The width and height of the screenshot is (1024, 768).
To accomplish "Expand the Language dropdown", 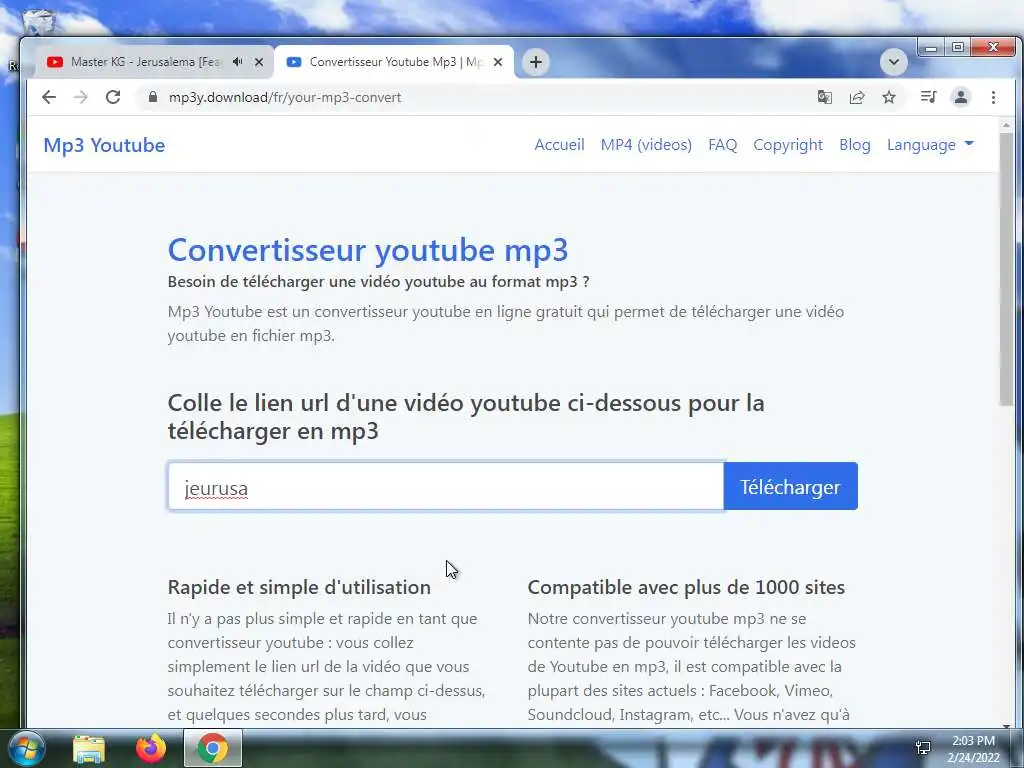I will click(929, 144).
